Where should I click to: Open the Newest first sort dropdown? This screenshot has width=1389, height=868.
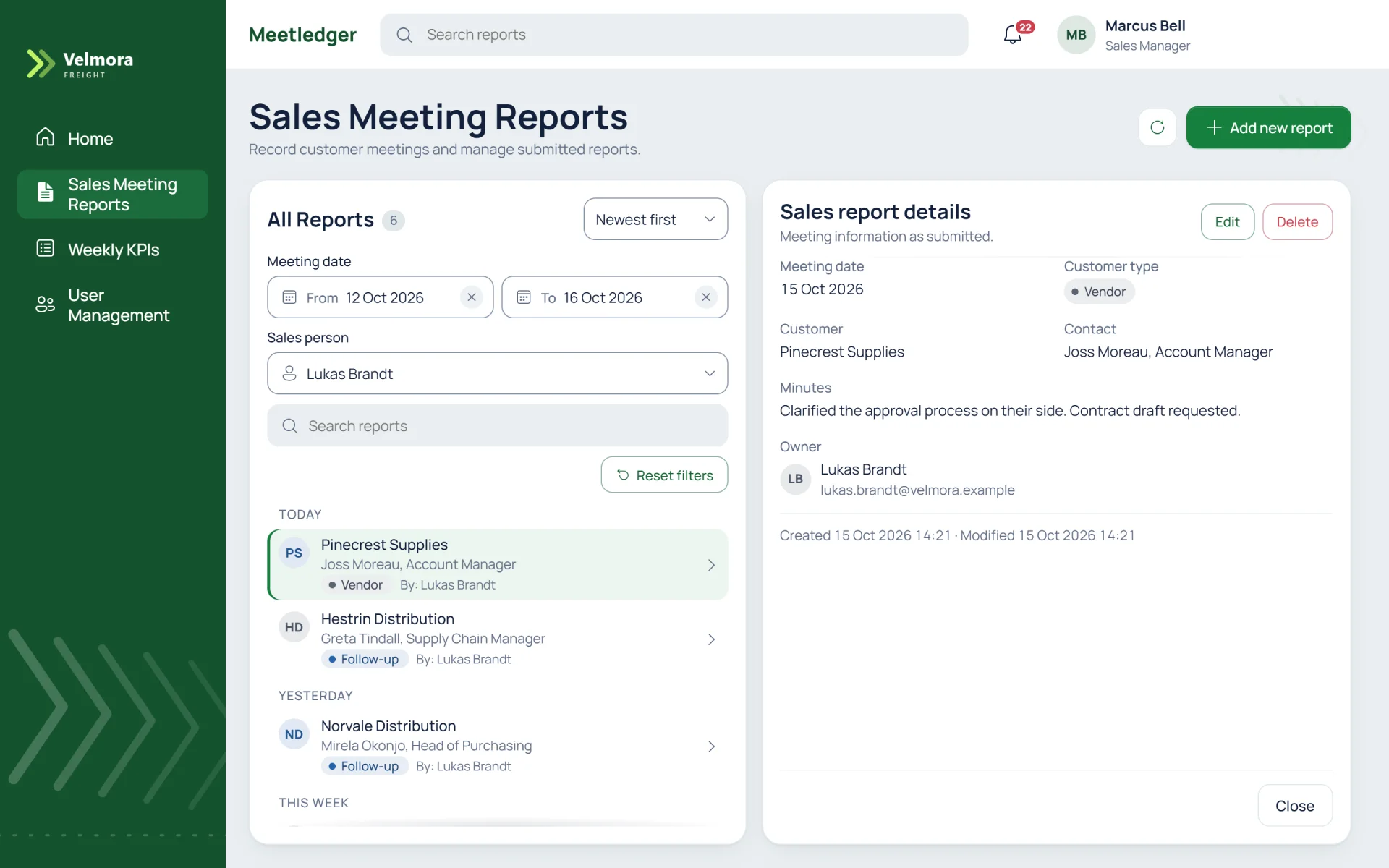point(655,219)
